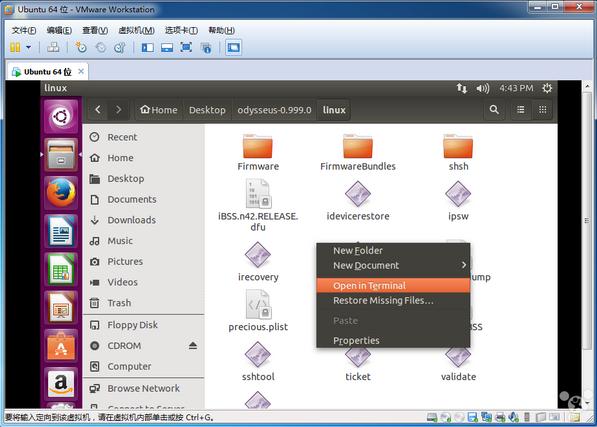This screenshot has width=597, height=427.
Task: Open Pictures in sidebar
Action: point(143,261)
